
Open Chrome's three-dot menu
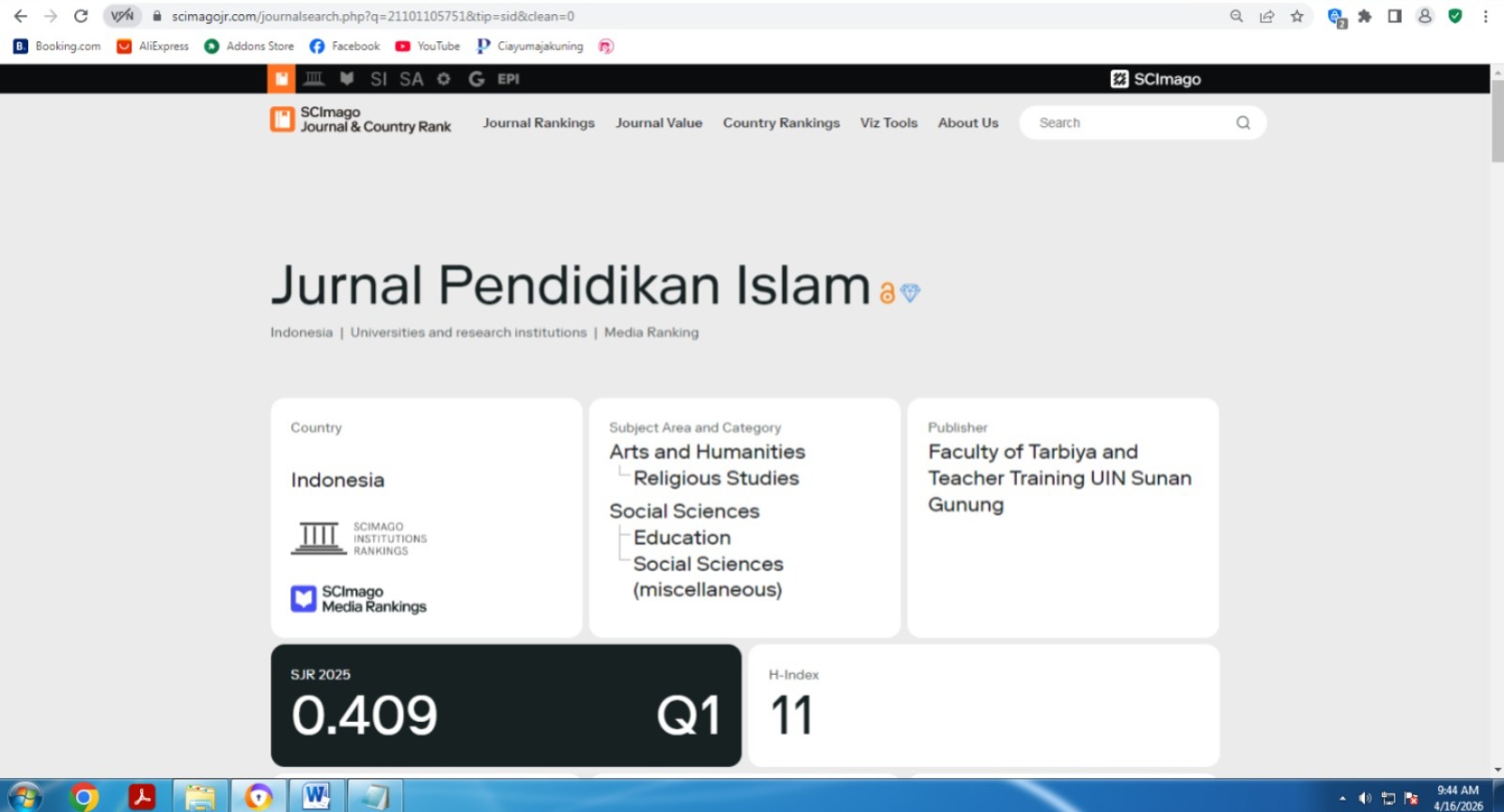pyautogui.click(x=1485, y=16)
